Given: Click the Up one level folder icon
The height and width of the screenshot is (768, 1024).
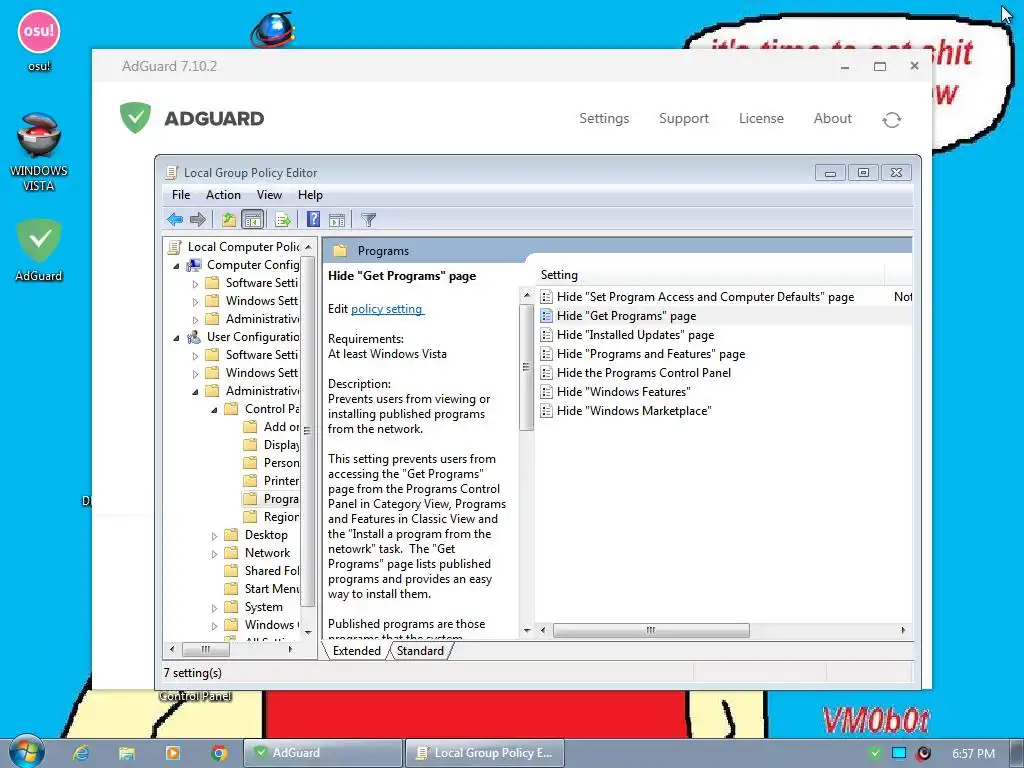Looking at the screenshot, I should click(229, 219).
